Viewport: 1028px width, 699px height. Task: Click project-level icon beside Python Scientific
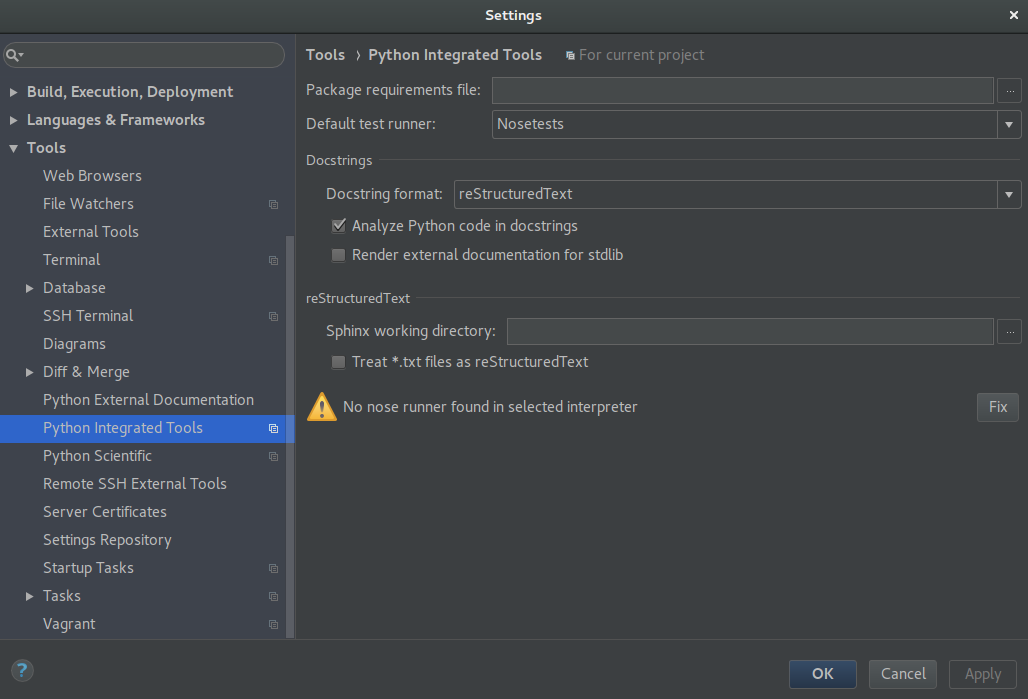273,456
